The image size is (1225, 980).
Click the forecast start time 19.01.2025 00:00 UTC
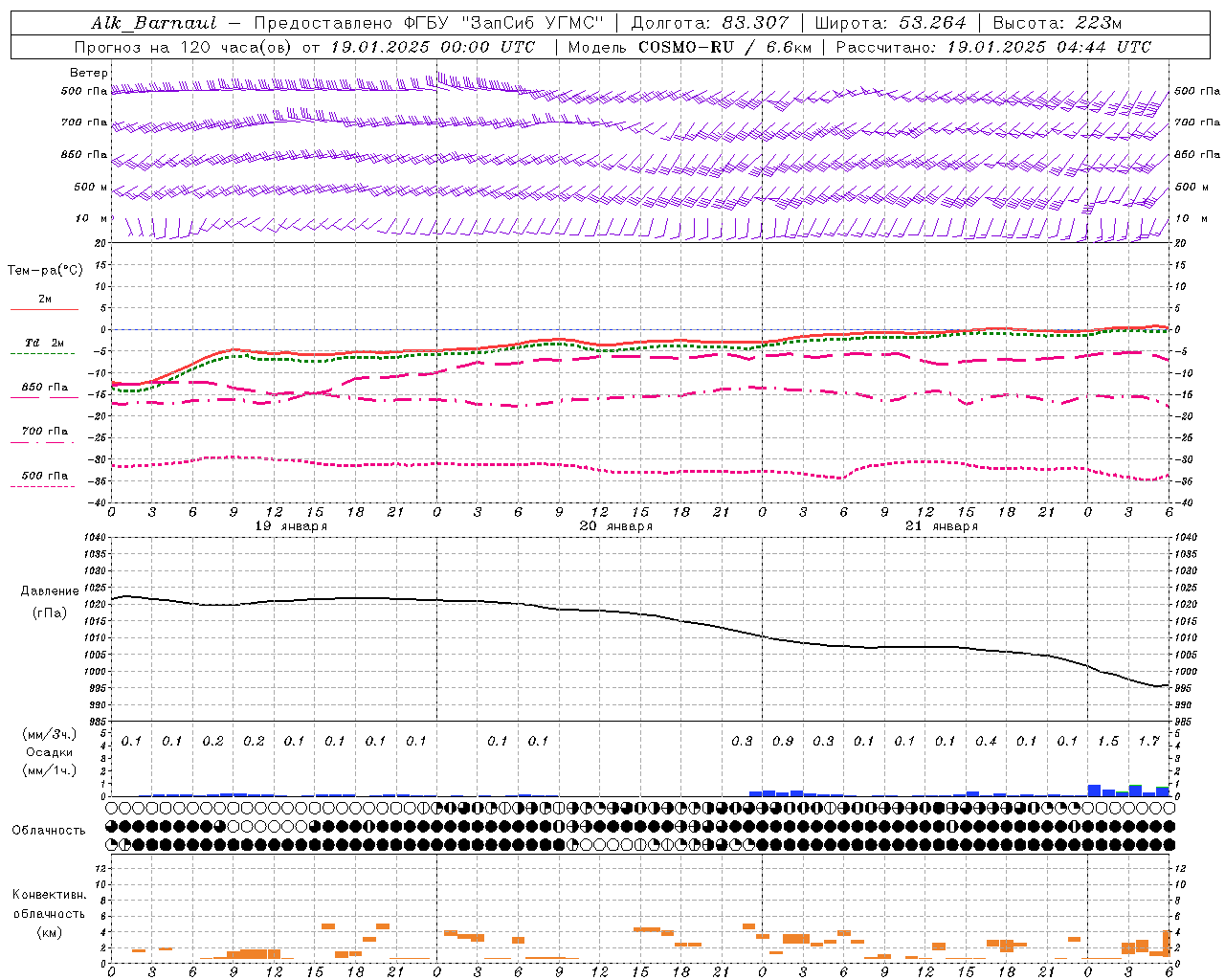pyautogui.click(x=433, y=47)
